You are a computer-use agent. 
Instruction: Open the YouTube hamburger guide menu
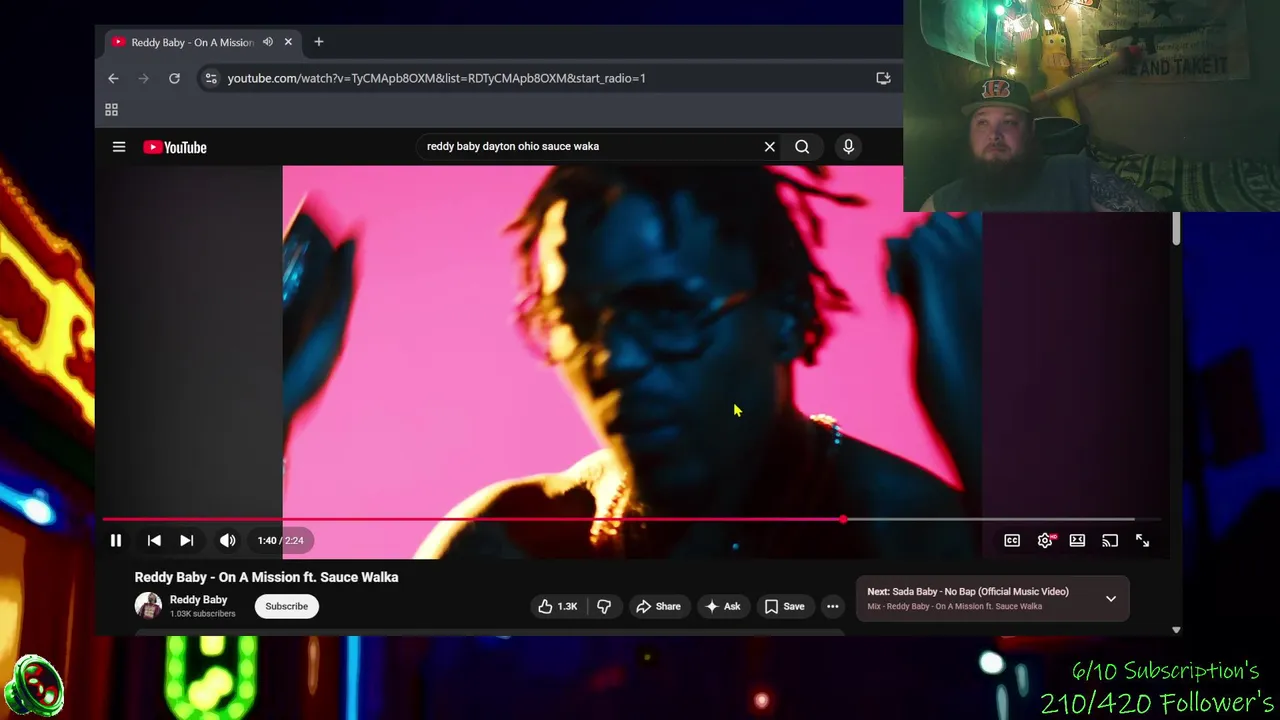point(119,147)
